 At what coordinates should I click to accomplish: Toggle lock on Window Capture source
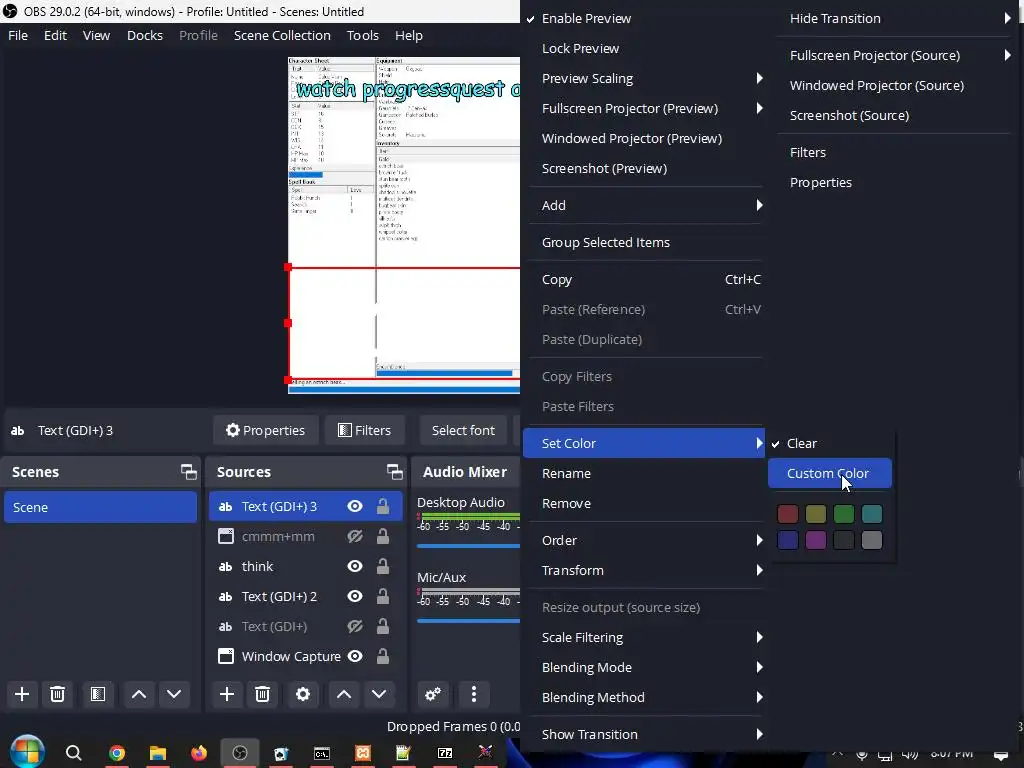383,656
